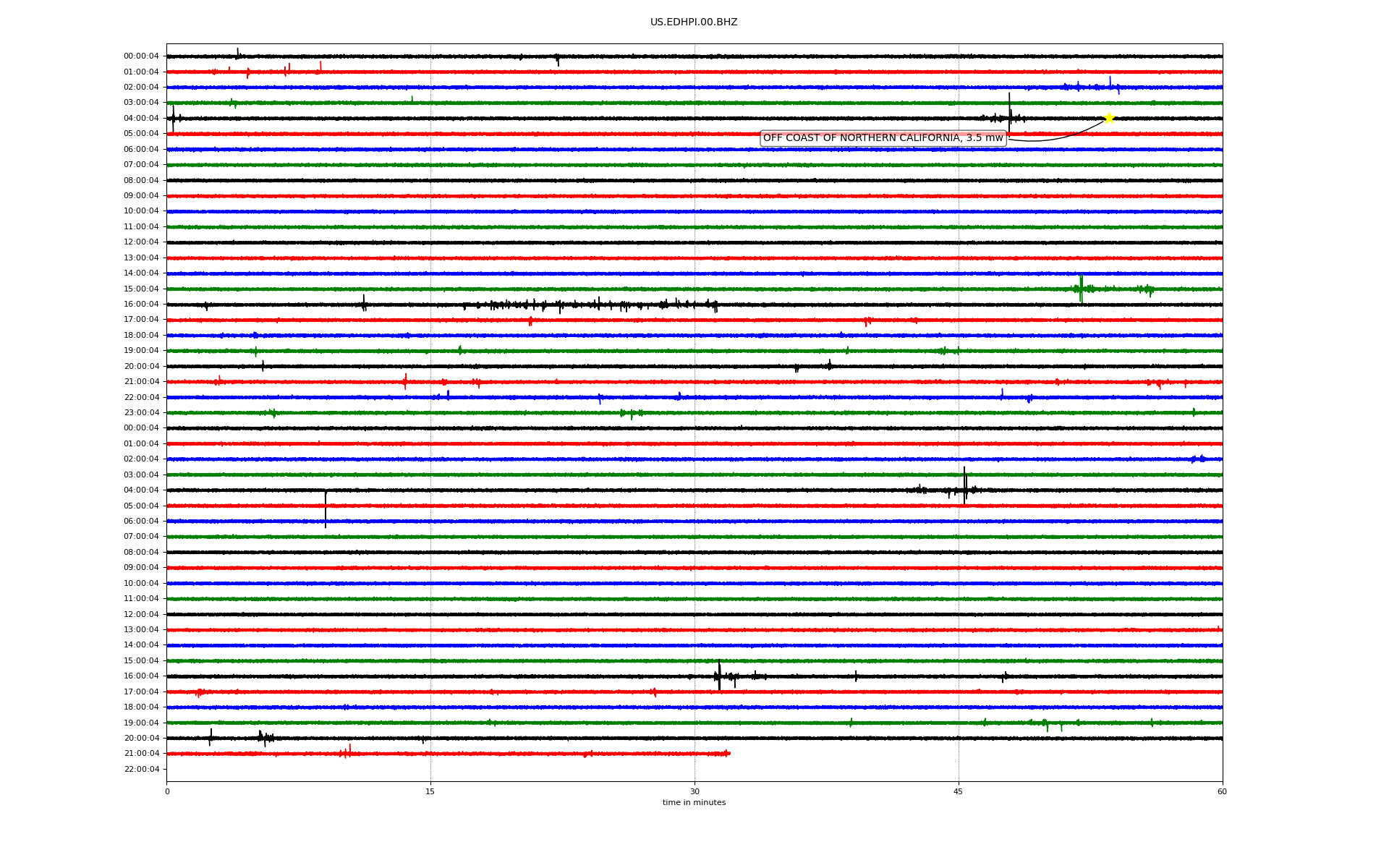Click the 09:00:04 label in the upper half
Image resolution: width=1389 pixels, height=868 pixels.
(x=141, y=195)
